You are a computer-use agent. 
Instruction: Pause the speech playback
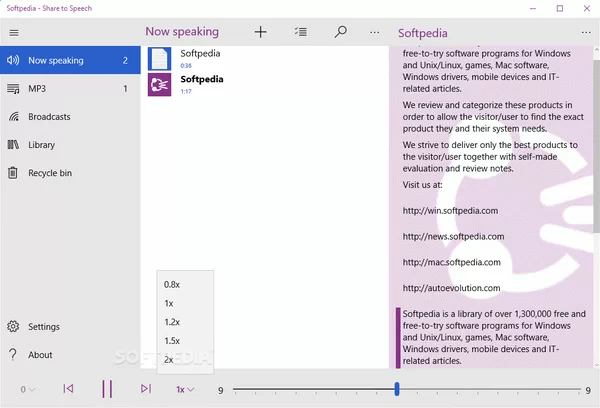[107, 389]
